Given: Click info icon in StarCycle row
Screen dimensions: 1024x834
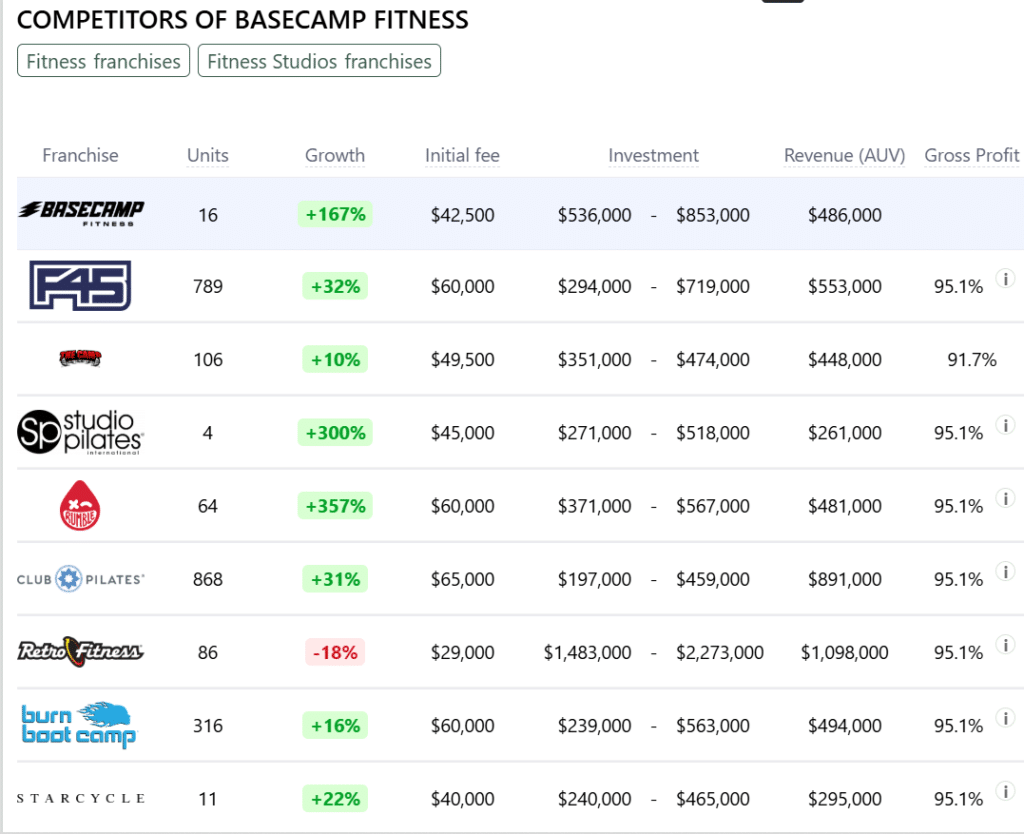Looking at the screenshot, I should coord(1006,791).
